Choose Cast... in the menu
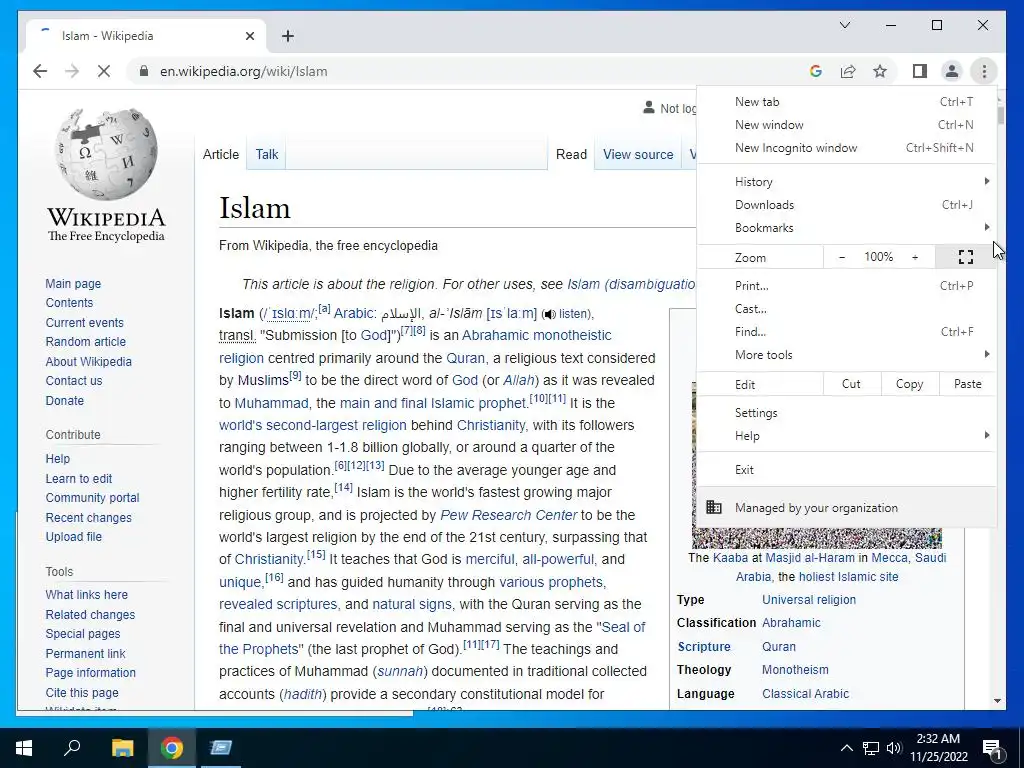This screenshot has height=768, width=1024. [846, 308]
